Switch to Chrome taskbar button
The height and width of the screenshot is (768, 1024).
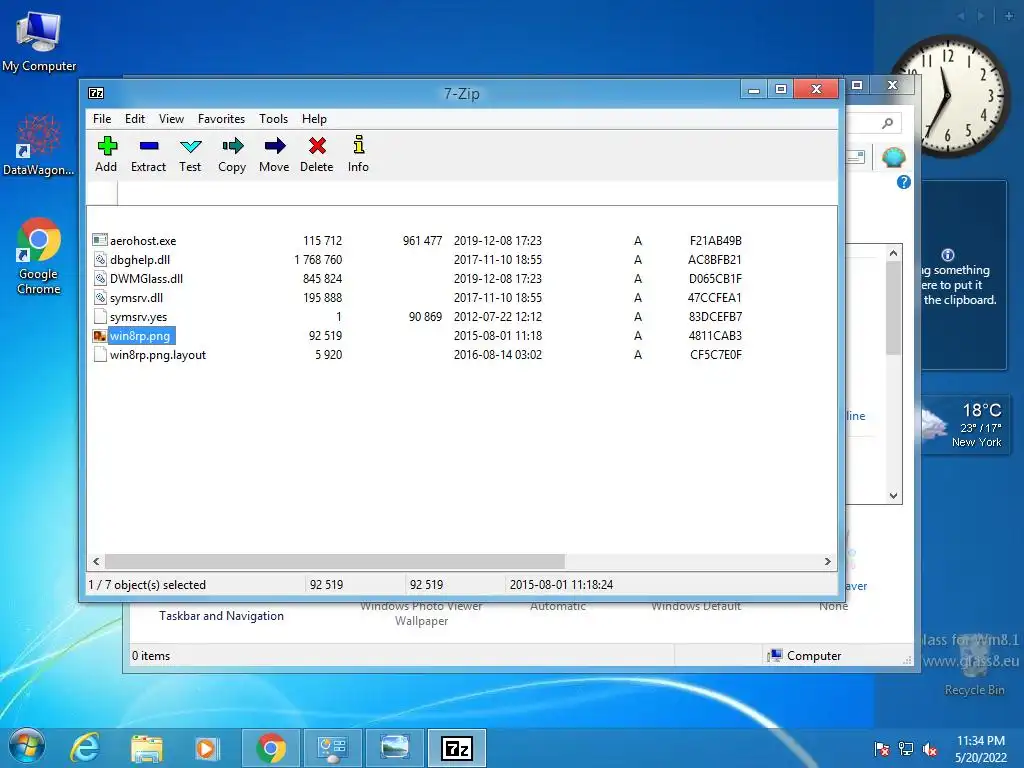(270, 748)
